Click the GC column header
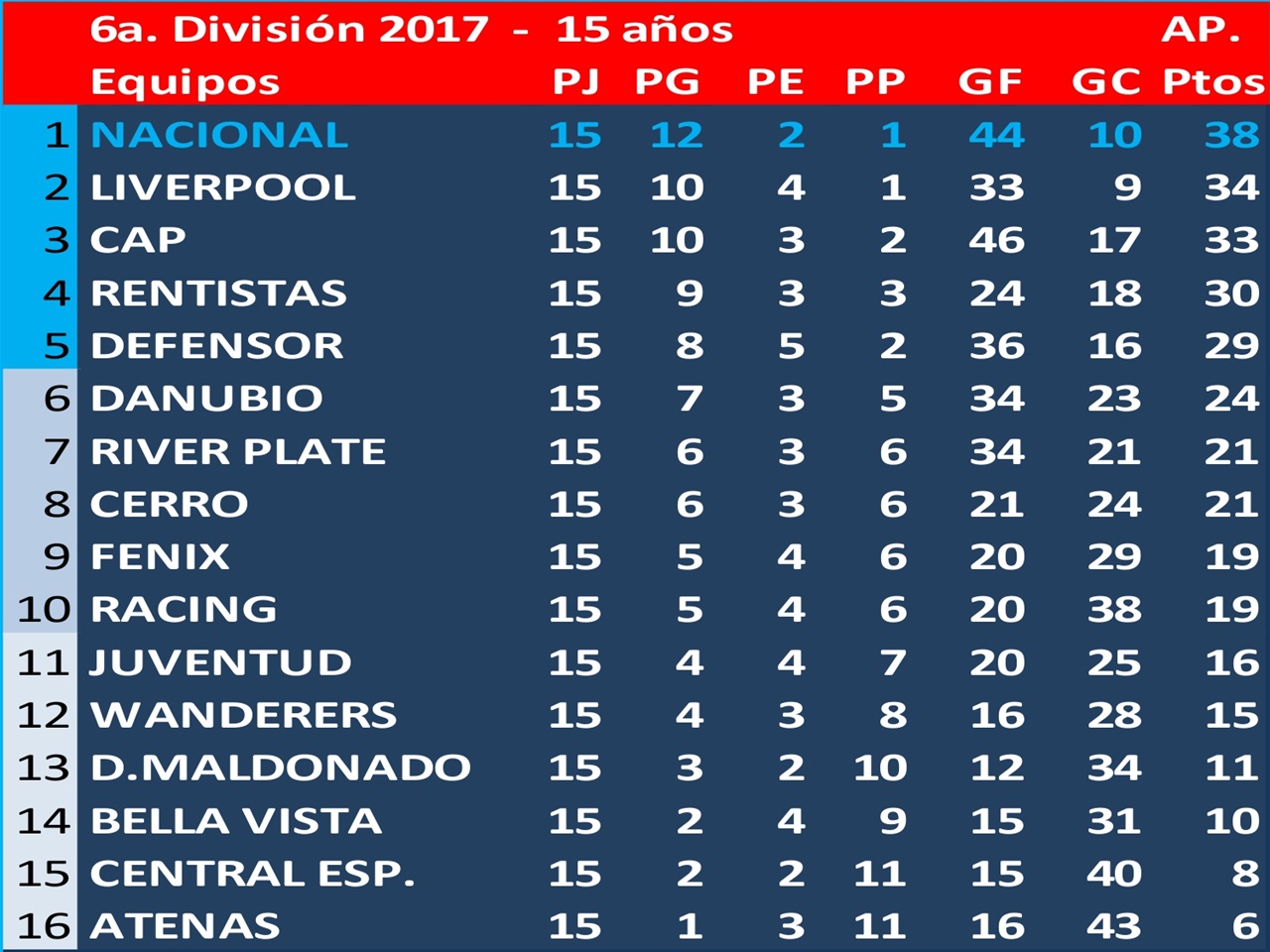The image size is (1270, 952). coord(1105,81)
